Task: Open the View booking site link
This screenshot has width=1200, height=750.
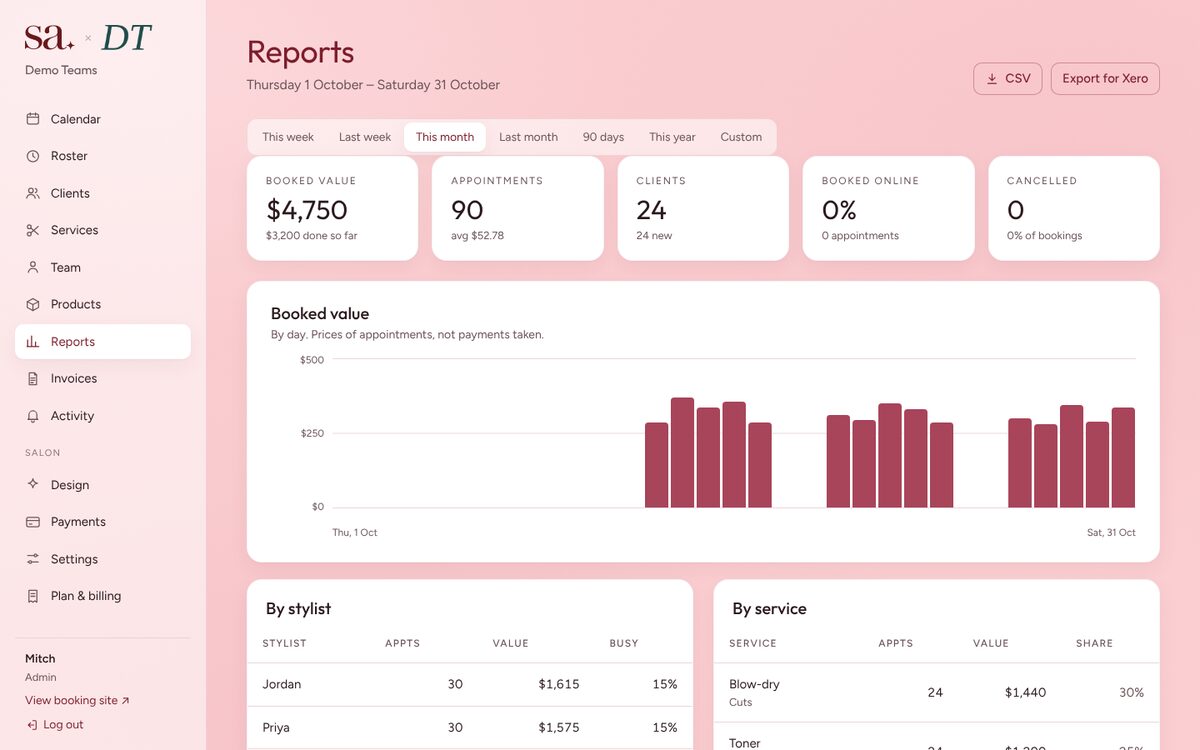Action: [x=77, y=701]
